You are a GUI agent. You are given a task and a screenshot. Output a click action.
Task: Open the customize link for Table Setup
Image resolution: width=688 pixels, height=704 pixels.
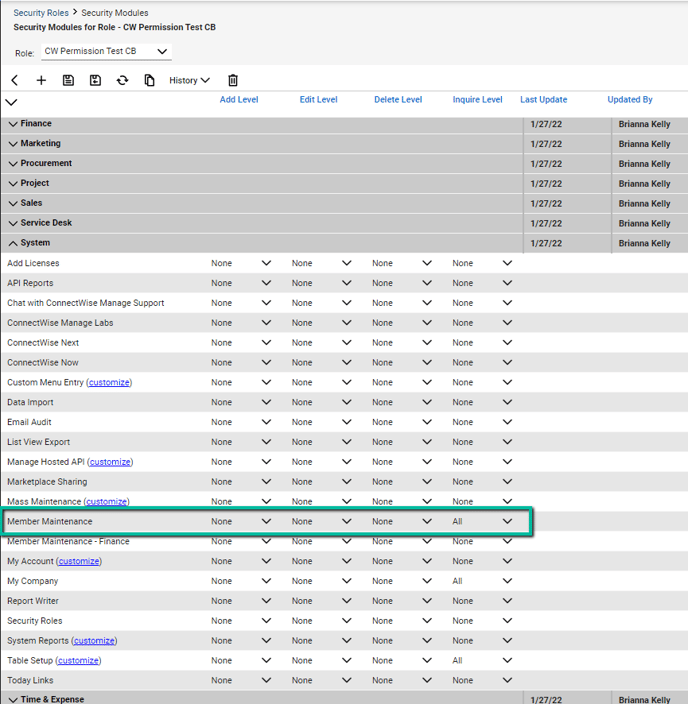click(78, 660)
